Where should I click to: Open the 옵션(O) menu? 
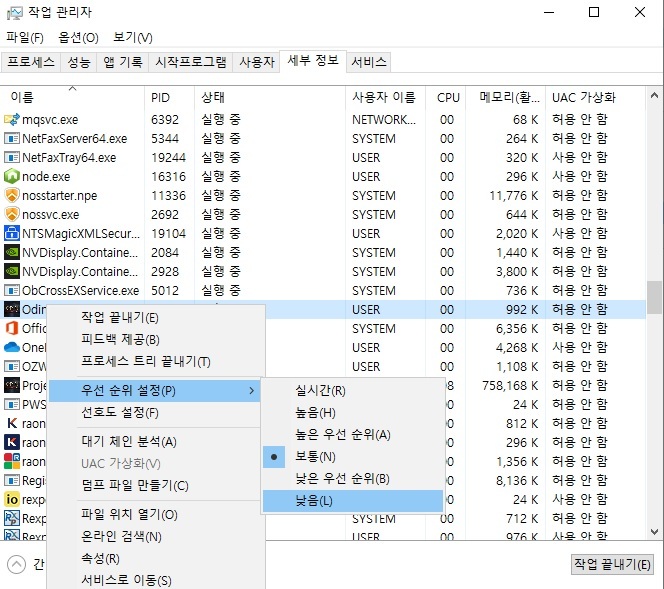pos(78,38)
